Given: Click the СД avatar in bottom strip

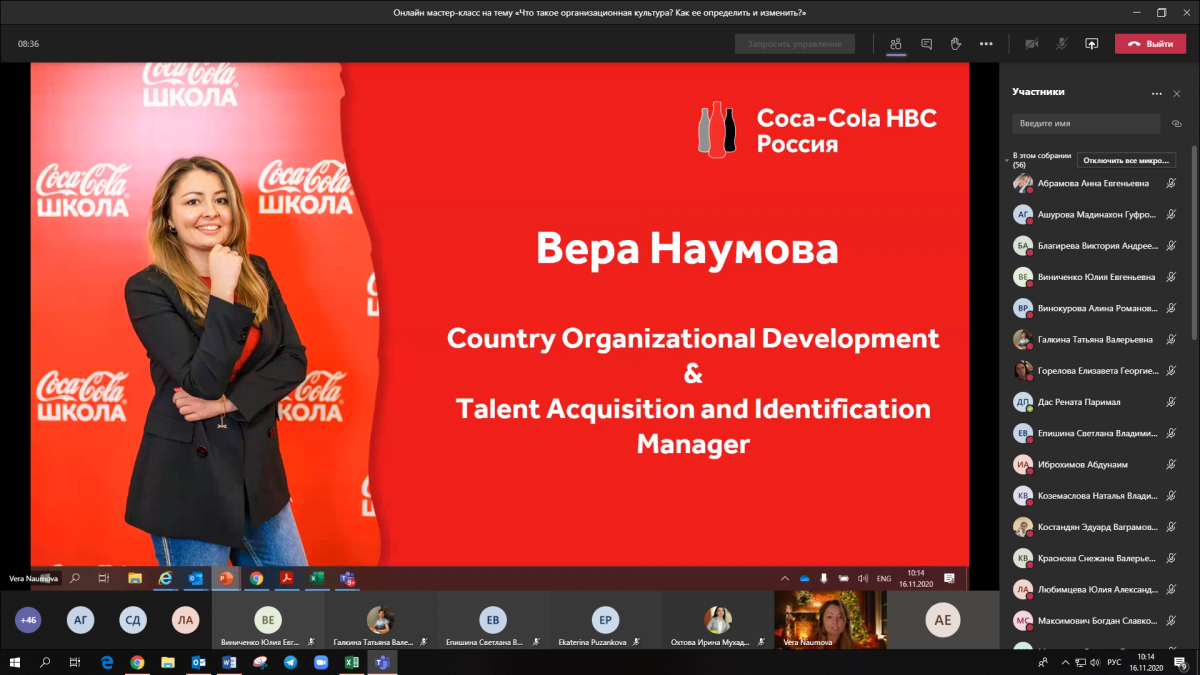Looking at the screenshot, I should [133, 620].
